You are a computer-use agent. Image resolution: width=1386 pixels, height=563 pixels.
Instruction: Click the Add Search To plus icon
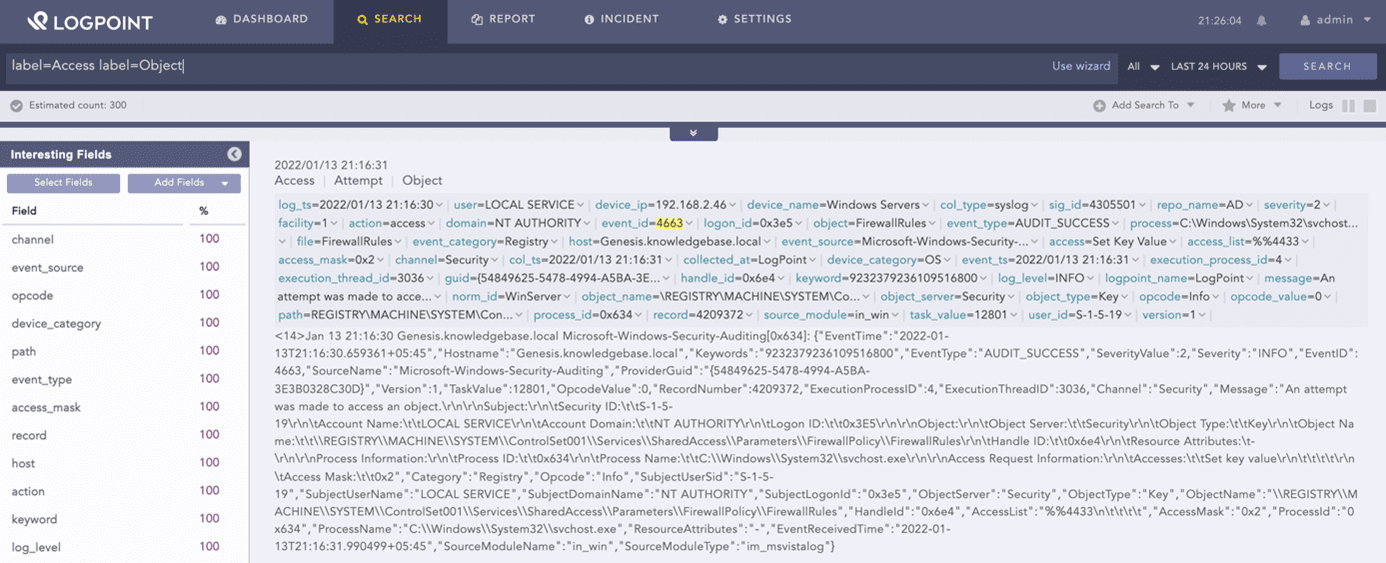tap(1099, 105)
